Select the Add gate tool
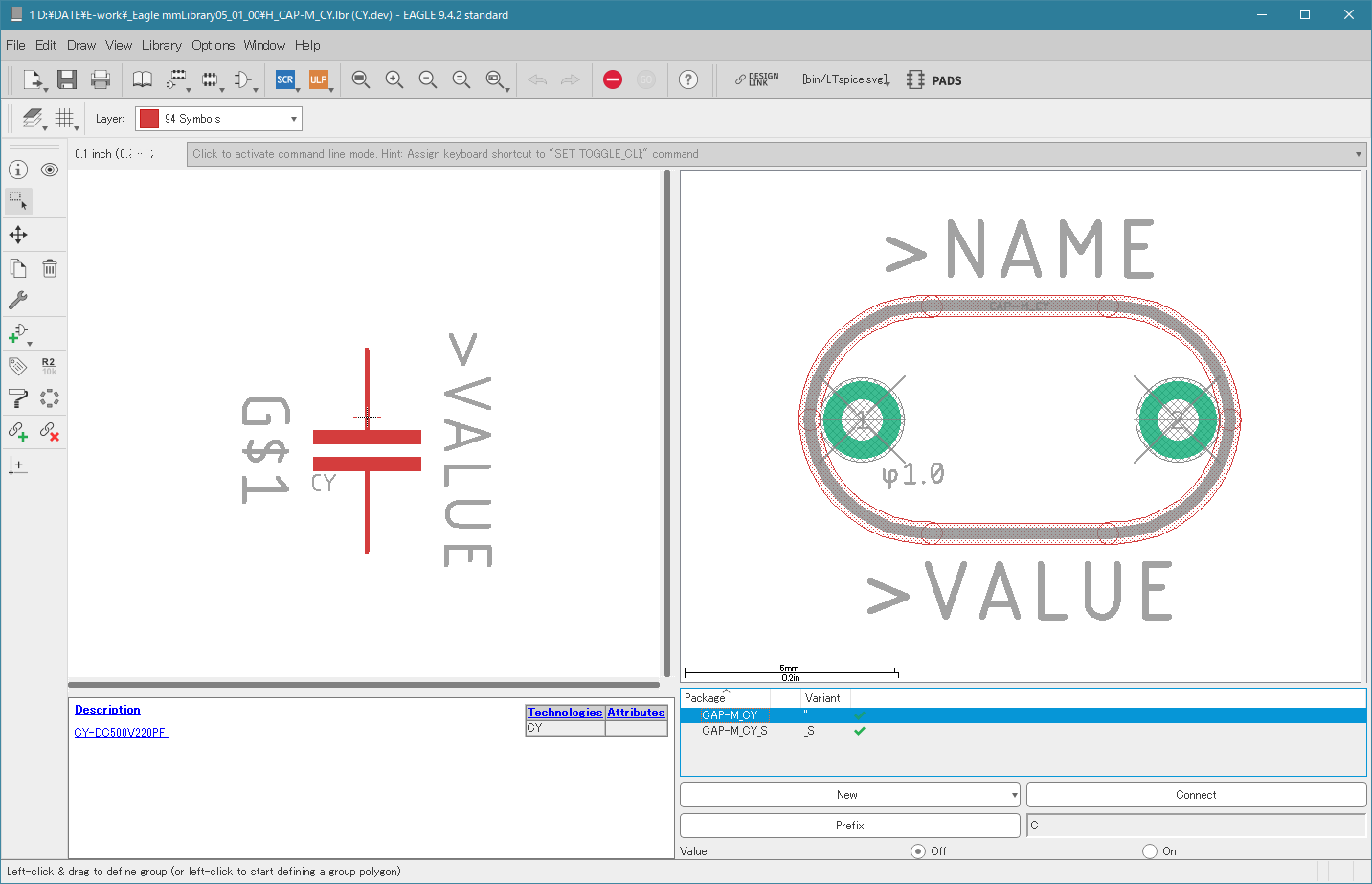Image resolution: width=1372 pixels, height=884 pixels. click(x=18, y=333)
